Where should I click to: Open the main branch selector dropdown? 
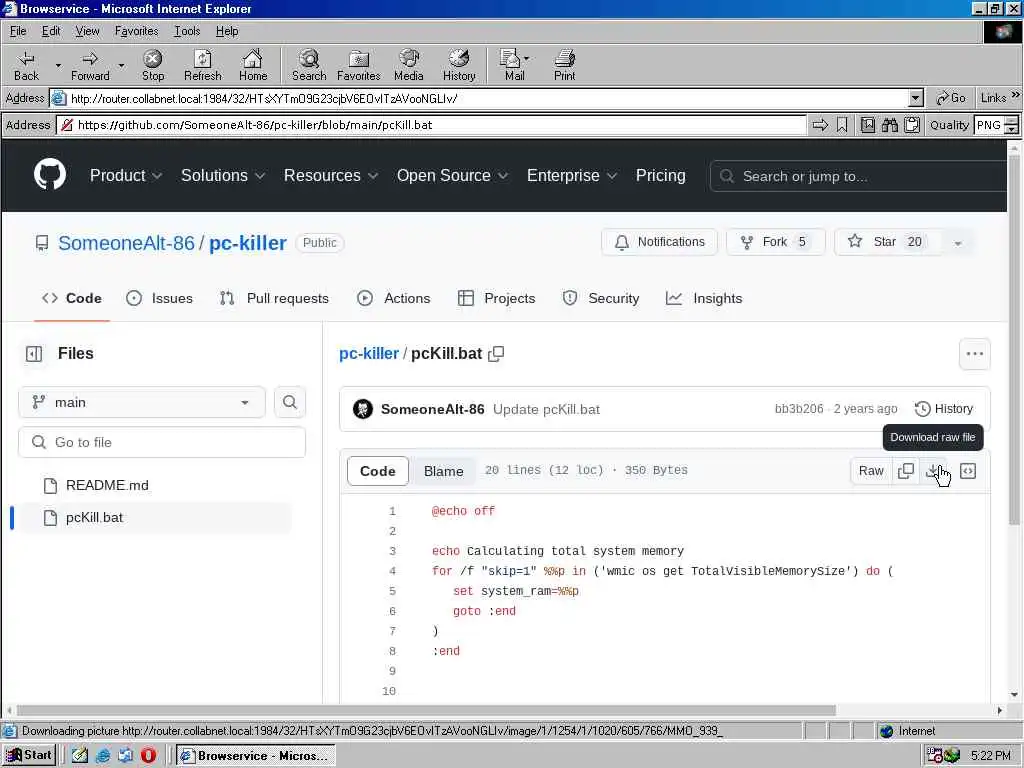[x=142, y=402]
